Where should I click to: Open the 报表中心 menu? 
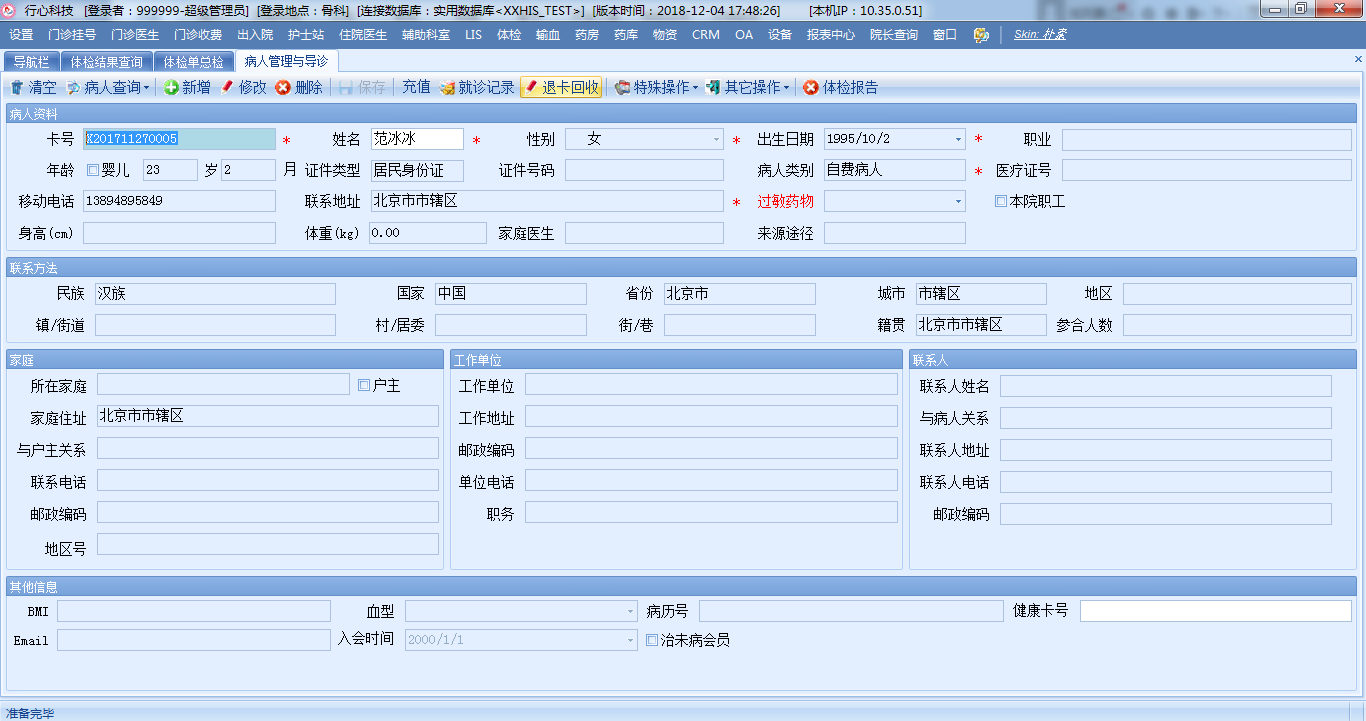[831, 34]
